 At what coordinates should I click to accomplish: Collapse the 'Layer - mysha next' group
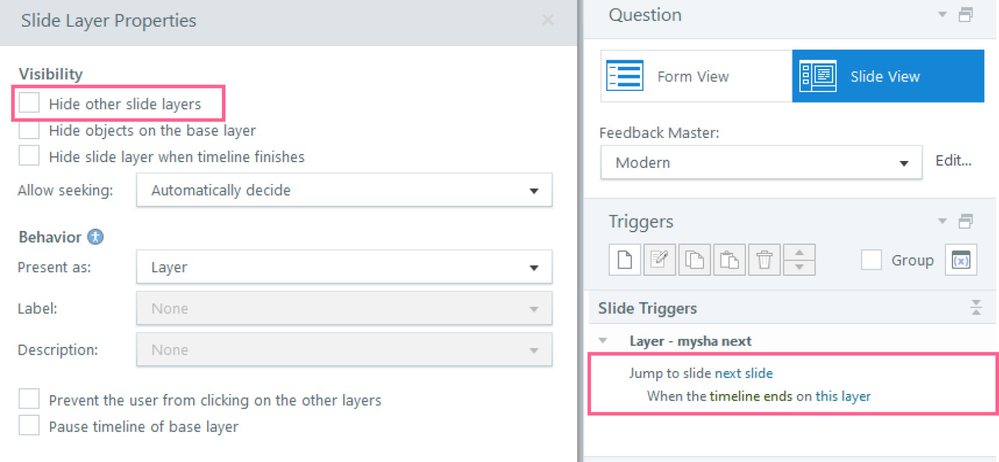tap(603, 341)
